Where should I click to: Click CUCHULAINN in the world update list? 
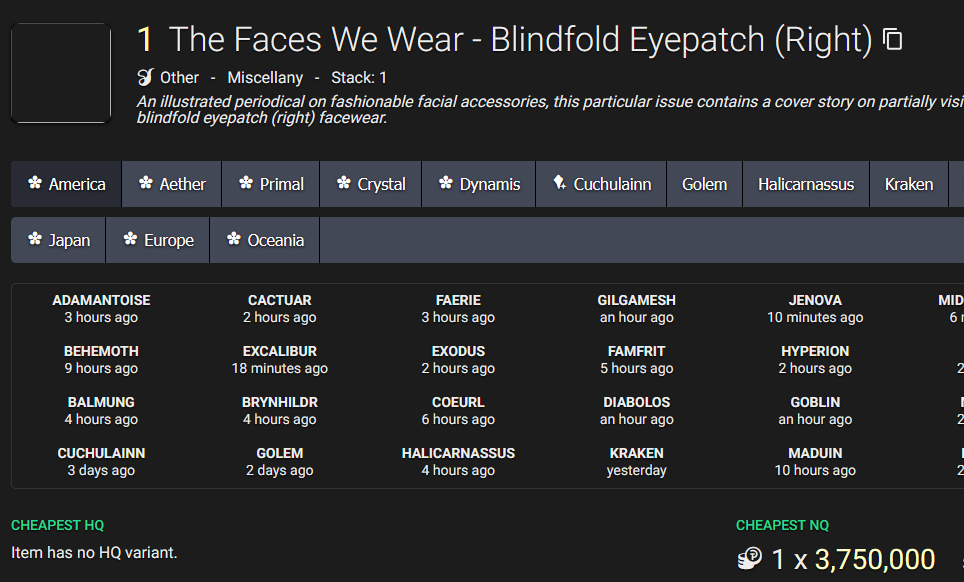[x=101, y=462]
